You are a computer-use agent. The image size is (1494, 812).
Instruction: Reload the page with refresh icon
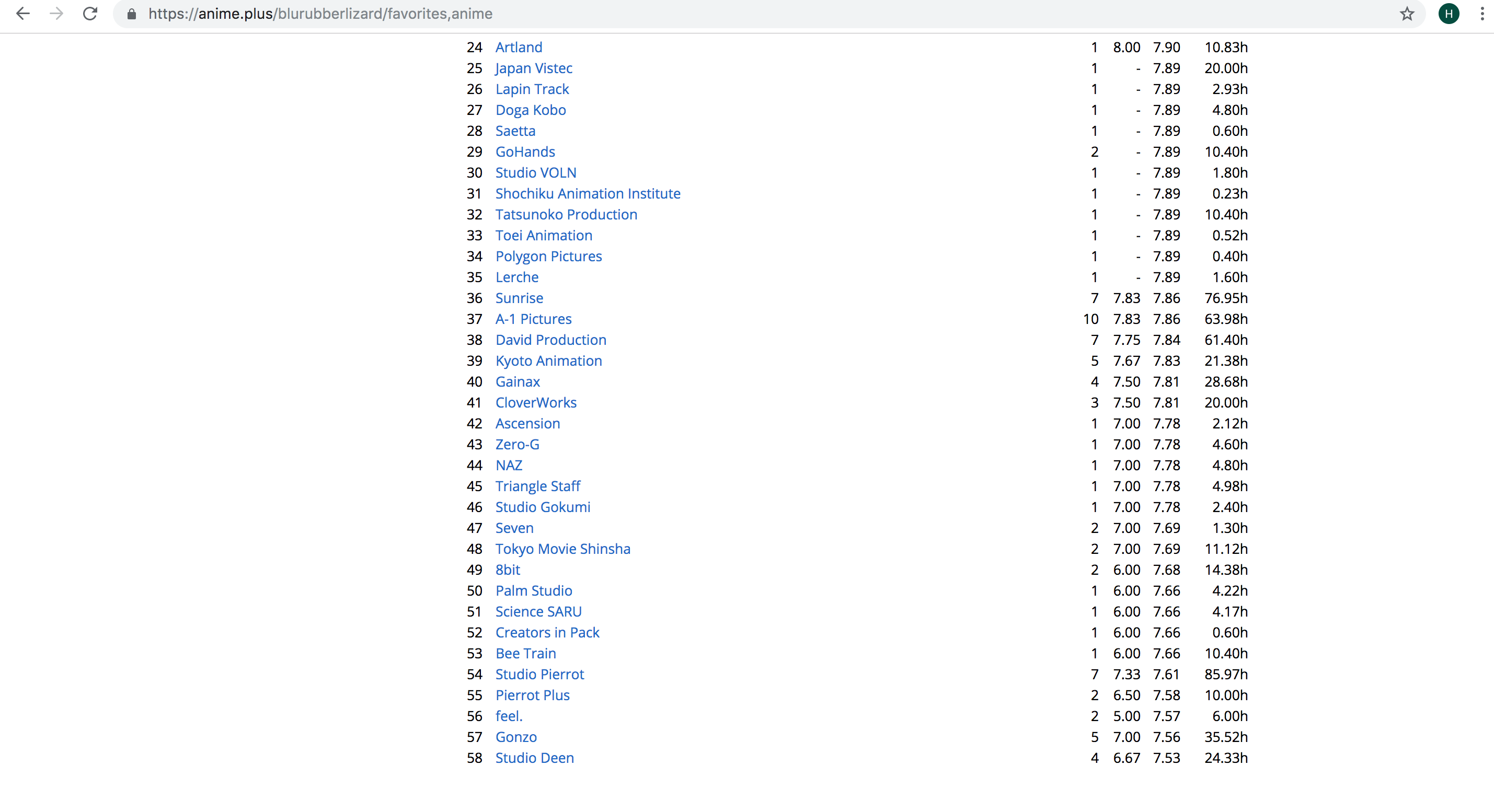[x=90, y=14]
